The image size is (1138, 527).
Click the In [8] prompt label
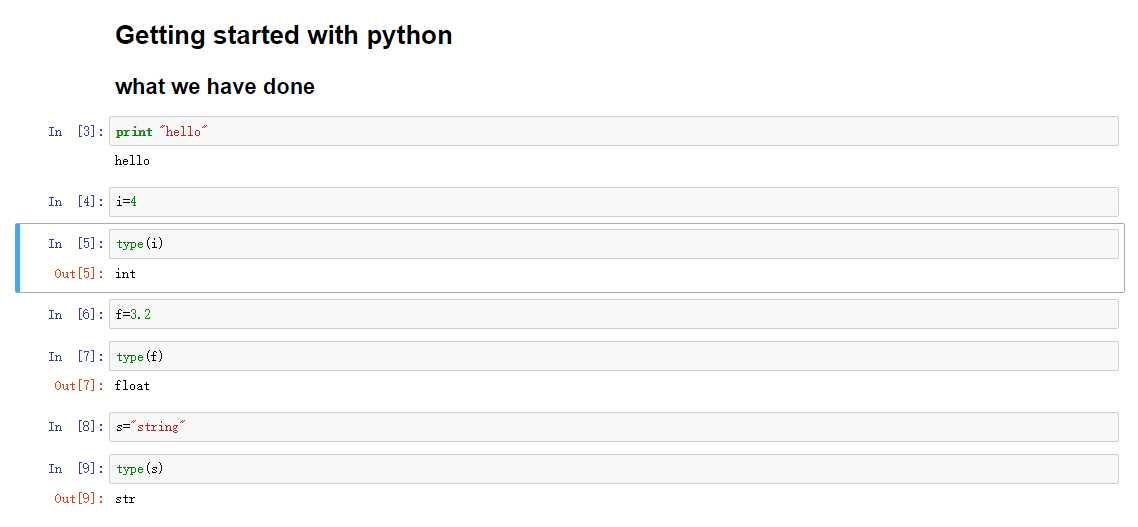pos(76,427)
